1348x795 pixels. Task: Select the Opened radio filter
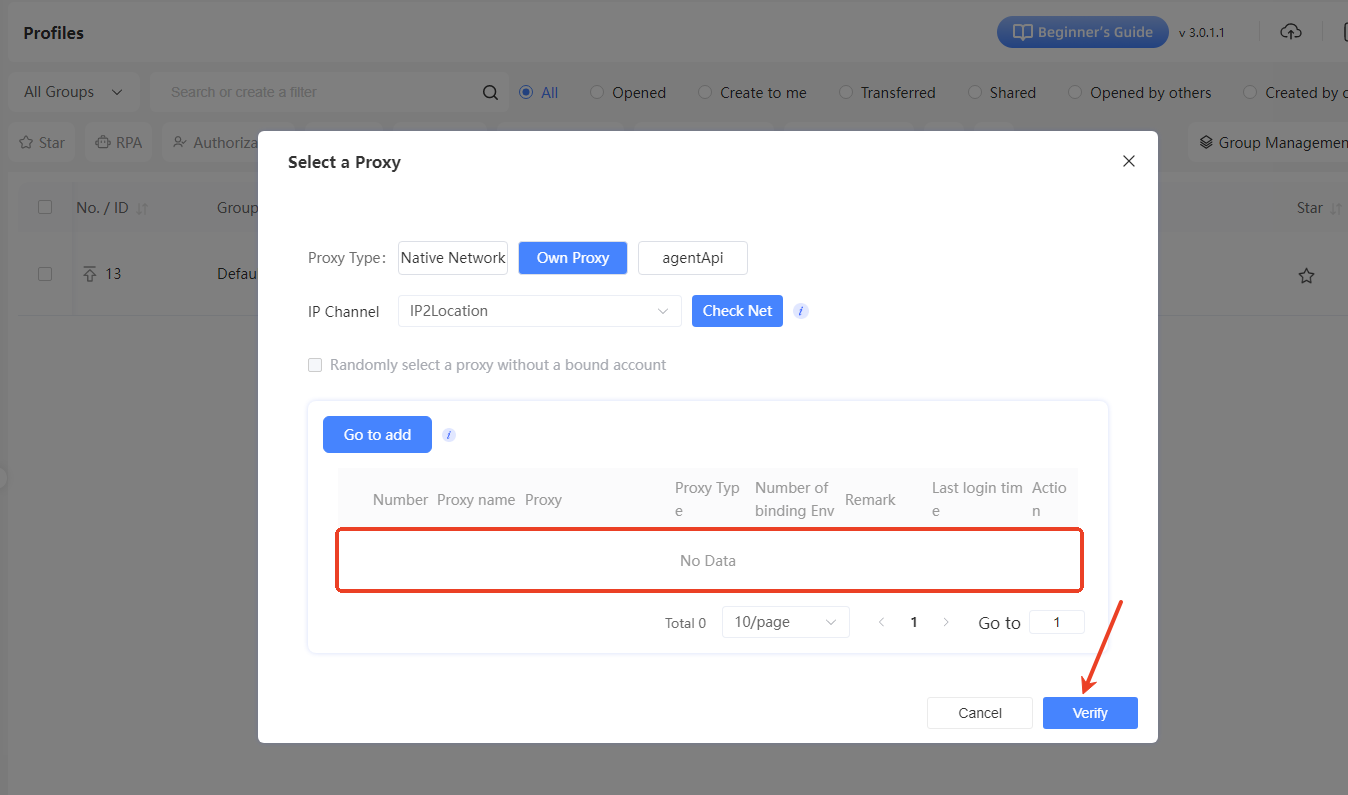click(597, 92)
